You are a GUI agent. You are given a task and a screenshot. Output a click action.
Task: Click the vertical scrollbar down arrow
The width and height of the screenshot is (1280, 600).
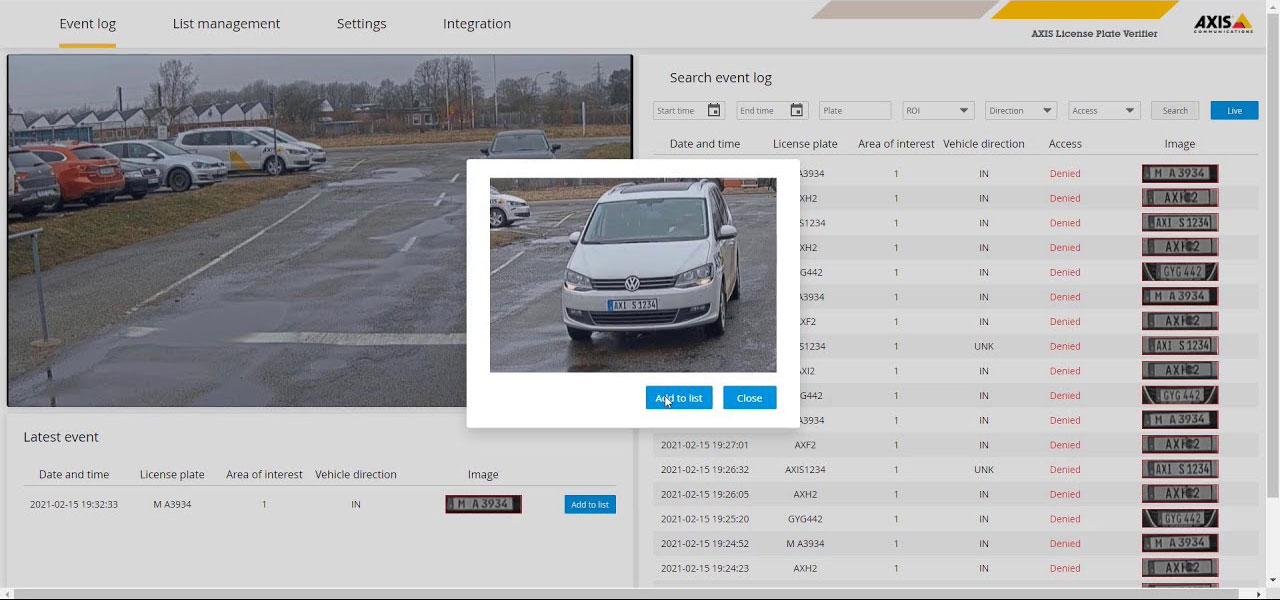tap(1273, 580)
